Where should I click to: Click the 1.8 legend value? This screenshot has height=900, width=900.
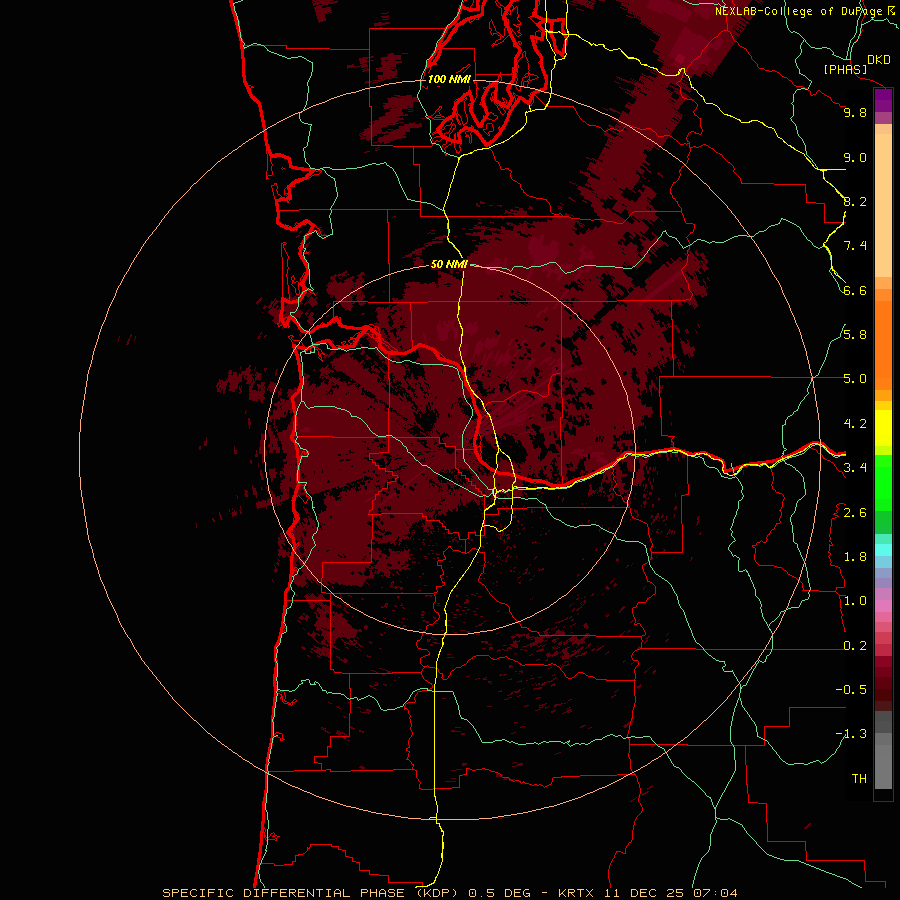click(855, 557)
